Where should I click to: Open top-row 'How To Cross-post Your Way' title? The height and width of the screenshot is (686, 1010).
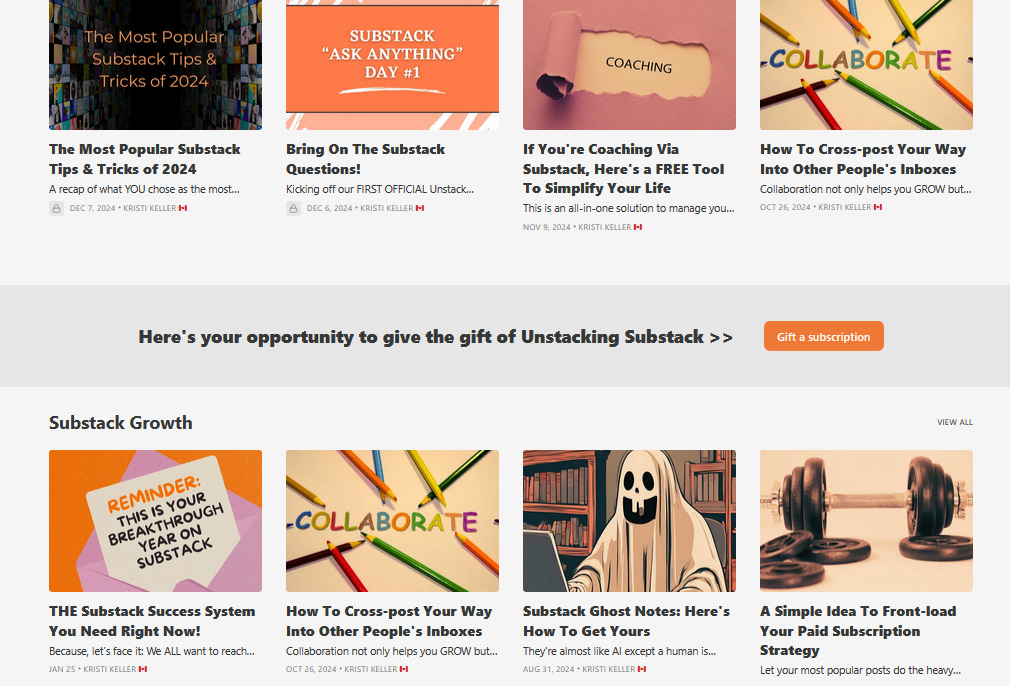point(862,159)
